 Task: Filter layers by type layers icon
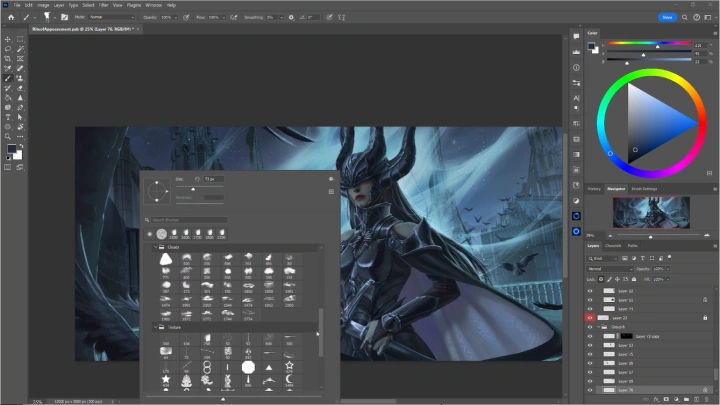(x=642, y=258)
